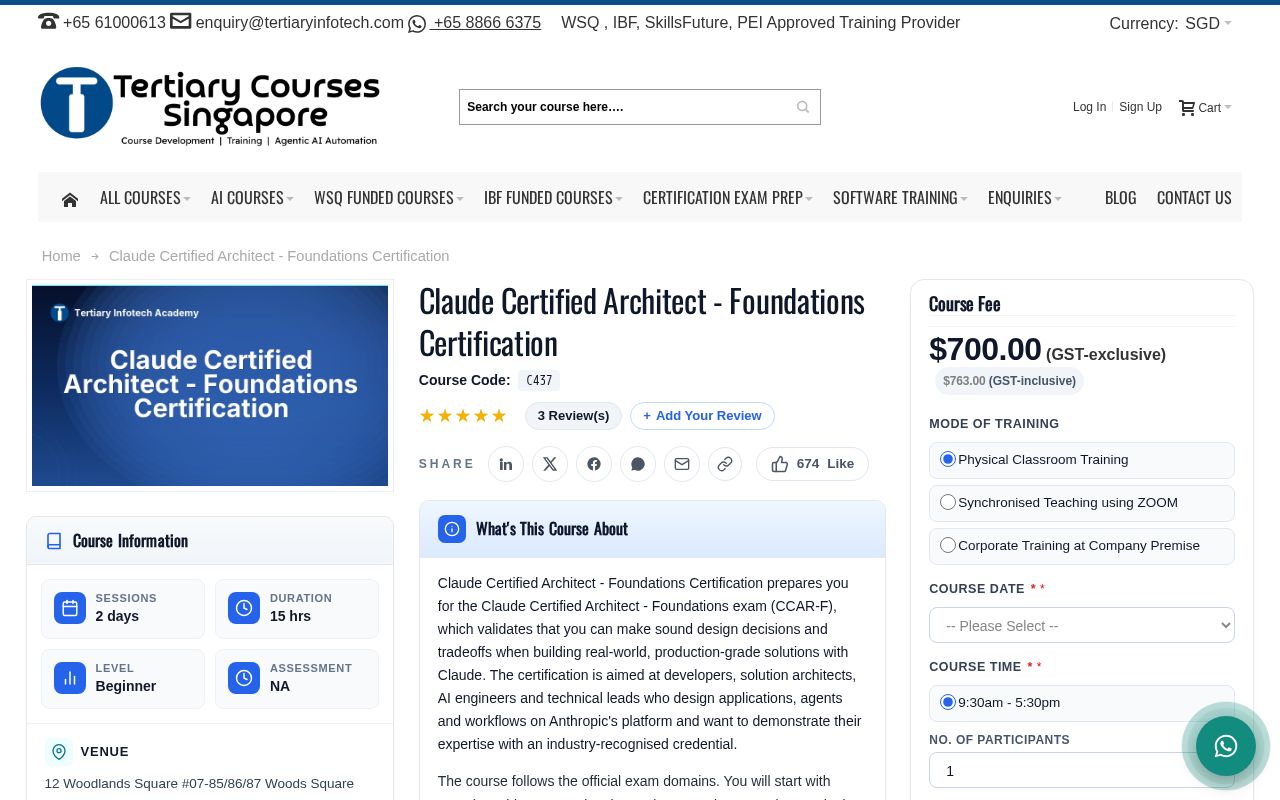Click the Duration clock icon

tap(244, 608)
